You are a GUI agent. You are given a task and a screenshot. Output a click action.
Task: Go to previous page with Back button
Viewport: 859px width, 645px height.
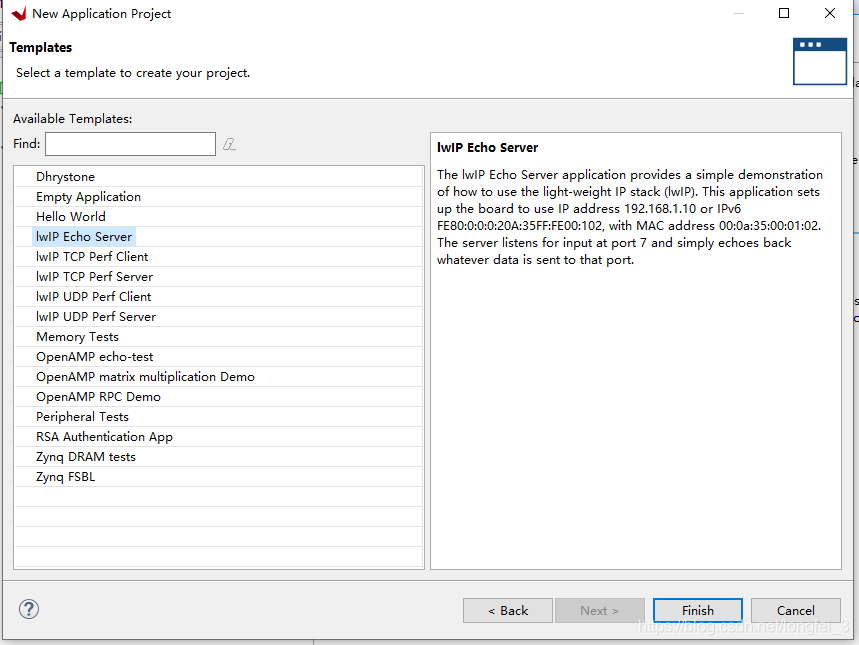[x=508, y=610]
